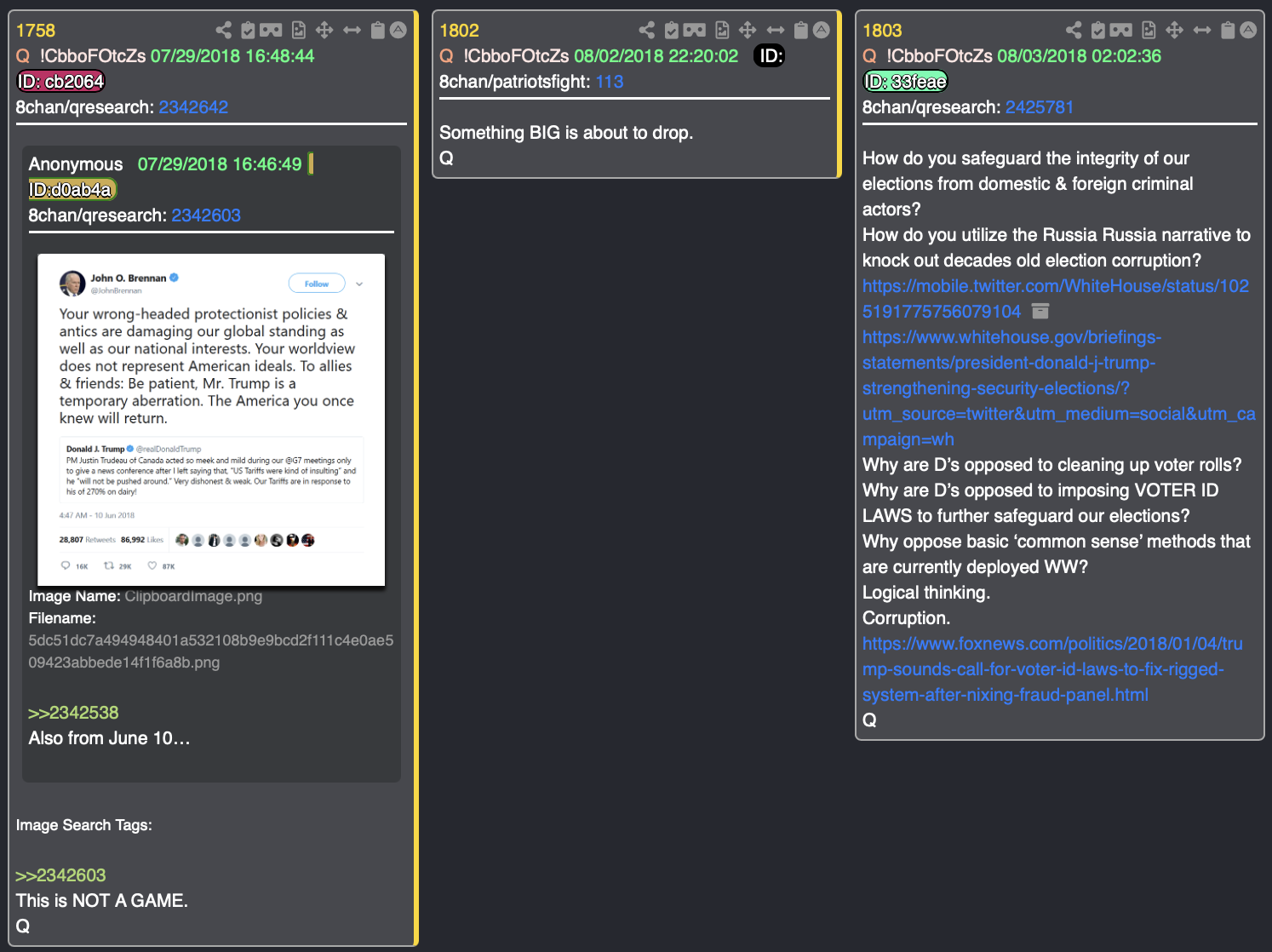
Task: Share post 1803 with the share icon
Action: 1074,31
